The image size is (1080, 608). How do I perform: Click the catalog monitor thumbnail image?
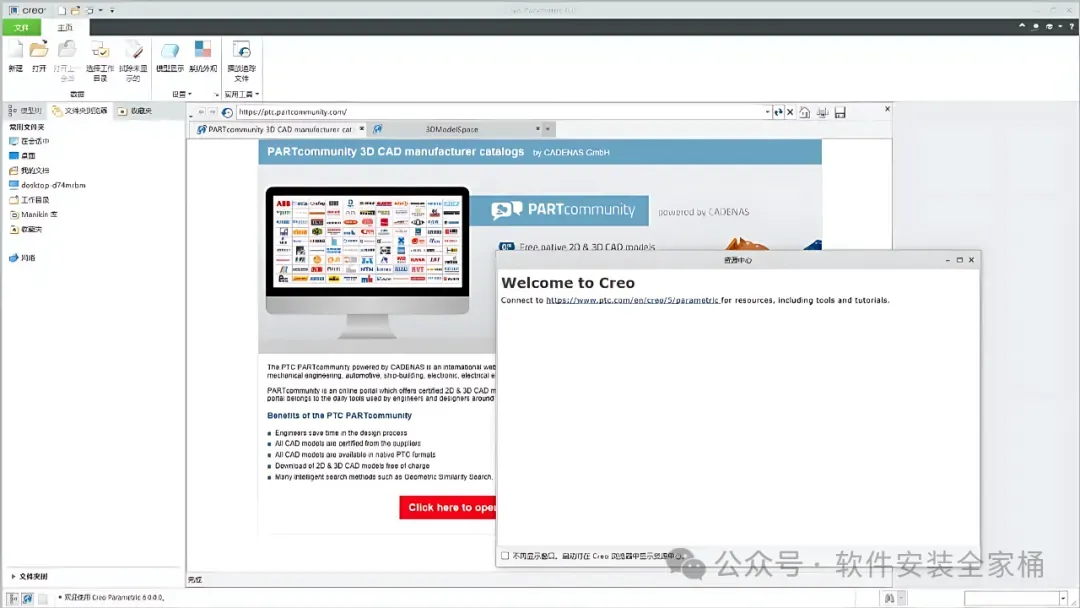[x=367, y=262]
